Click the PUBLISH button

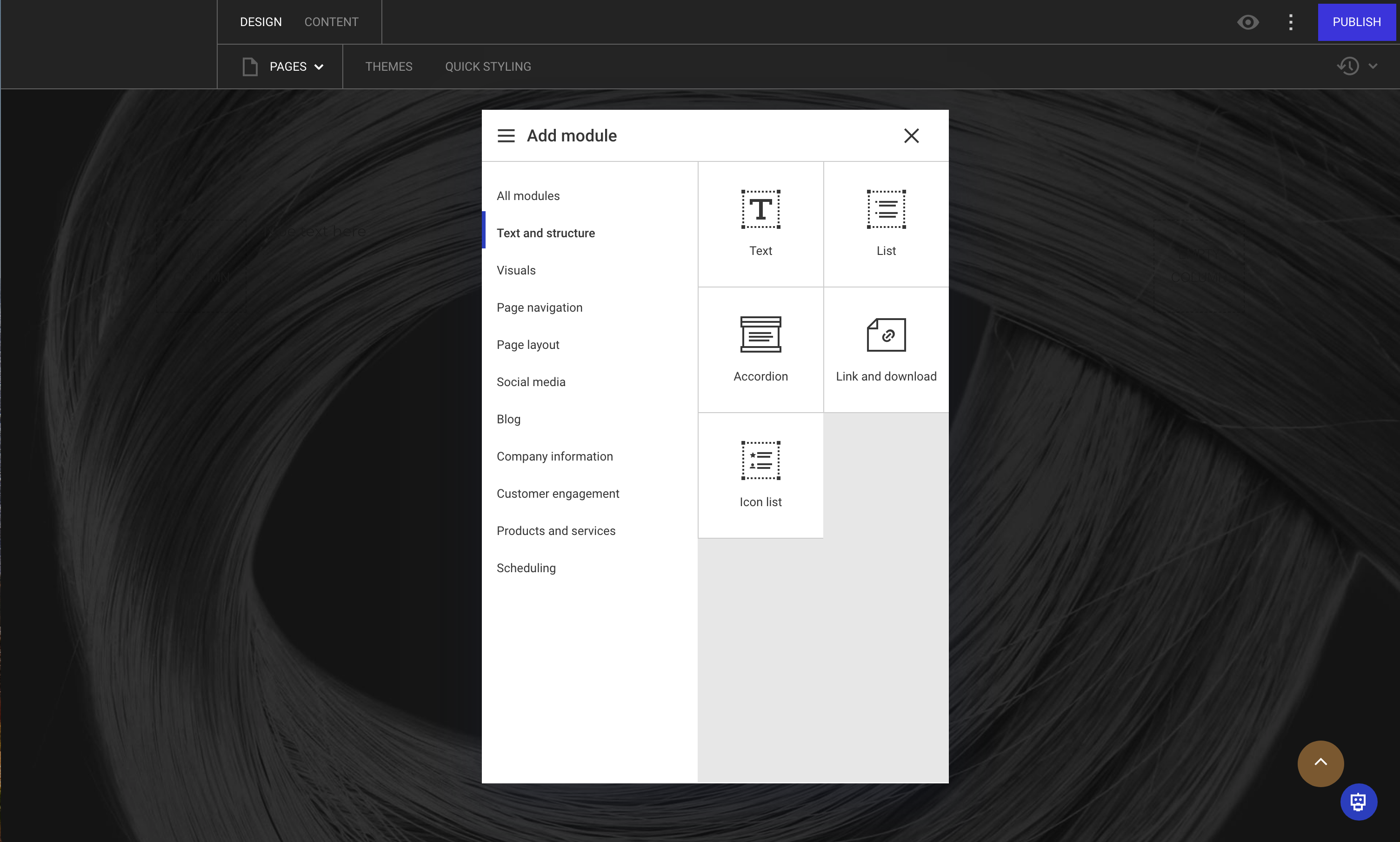click(1356, 21)
